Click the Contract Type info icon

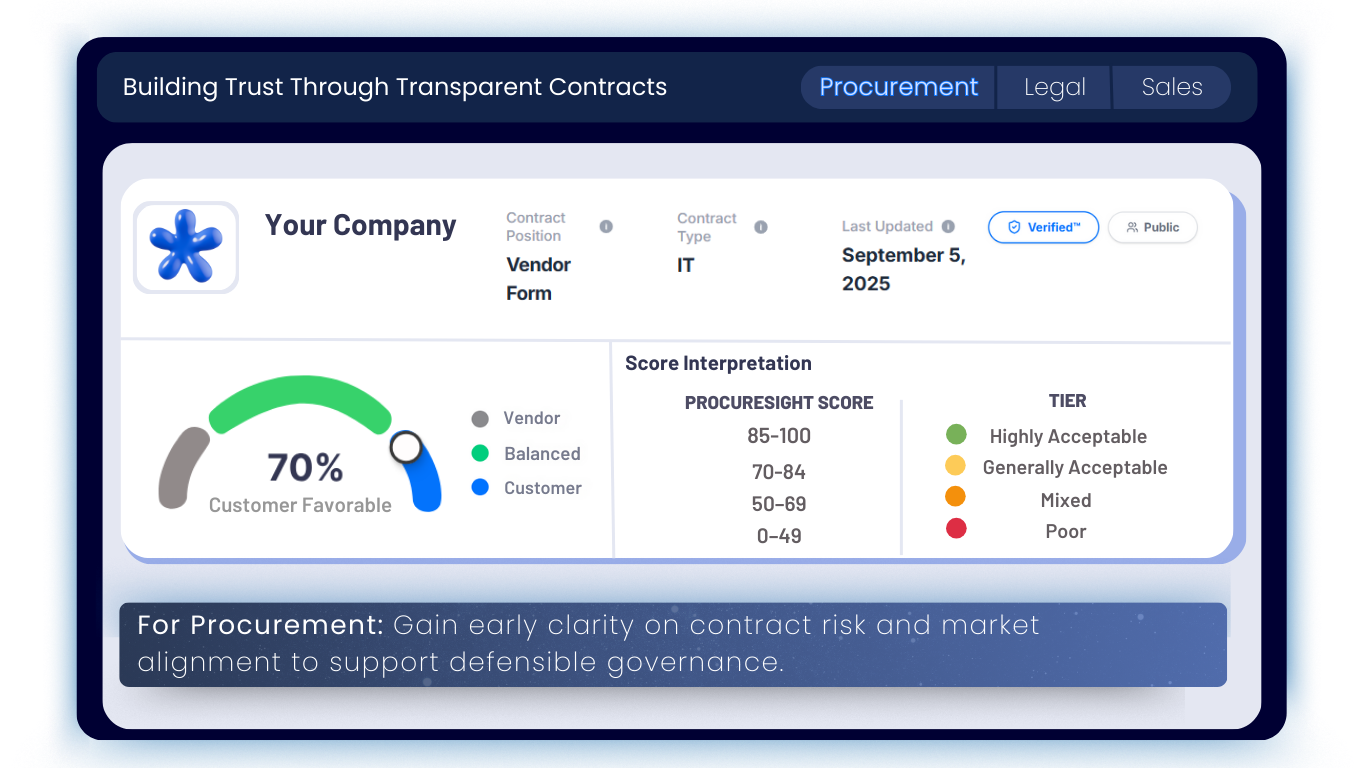(x=763, y=226)
